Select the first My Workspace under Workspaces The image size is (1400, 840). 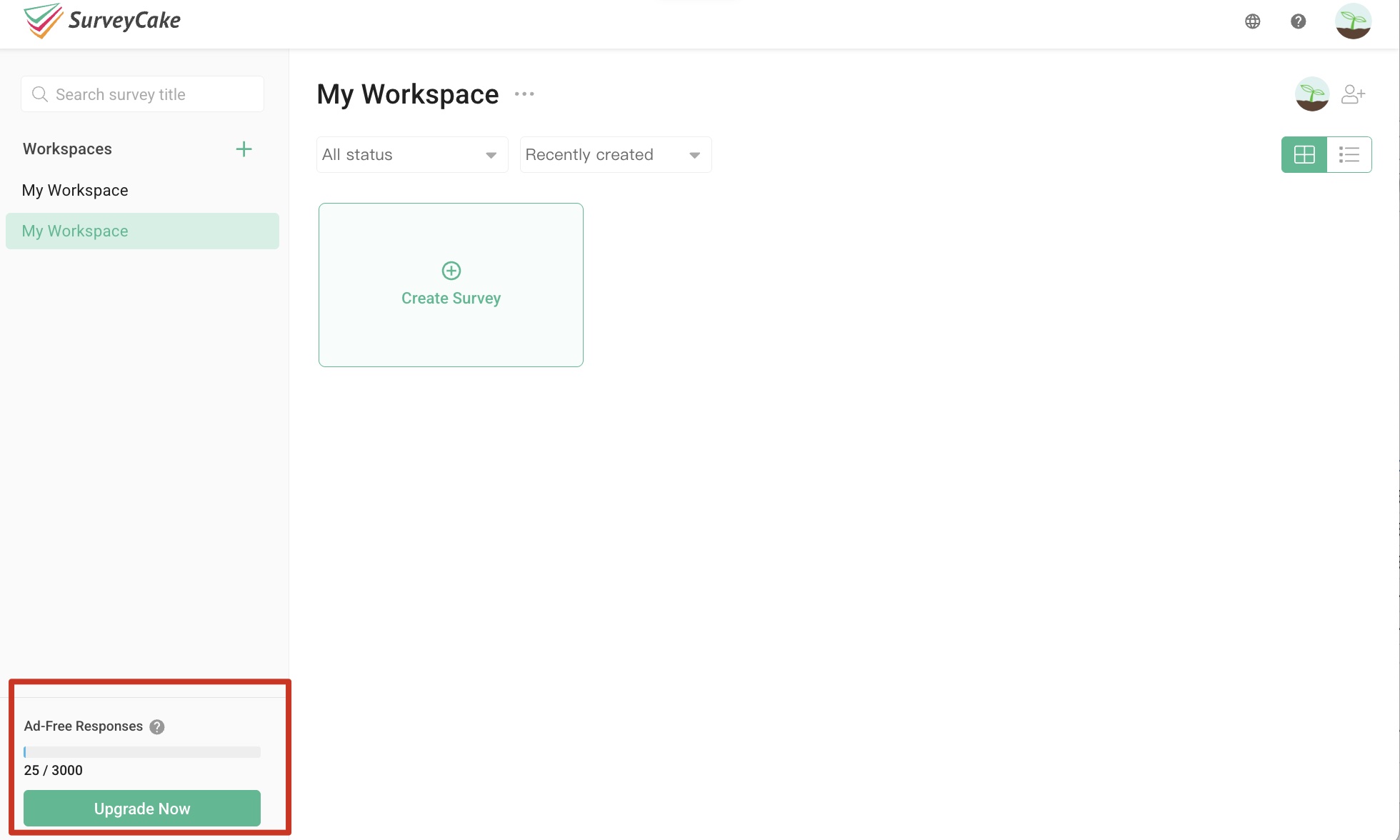pyautogui.click(x=75, y=190)
